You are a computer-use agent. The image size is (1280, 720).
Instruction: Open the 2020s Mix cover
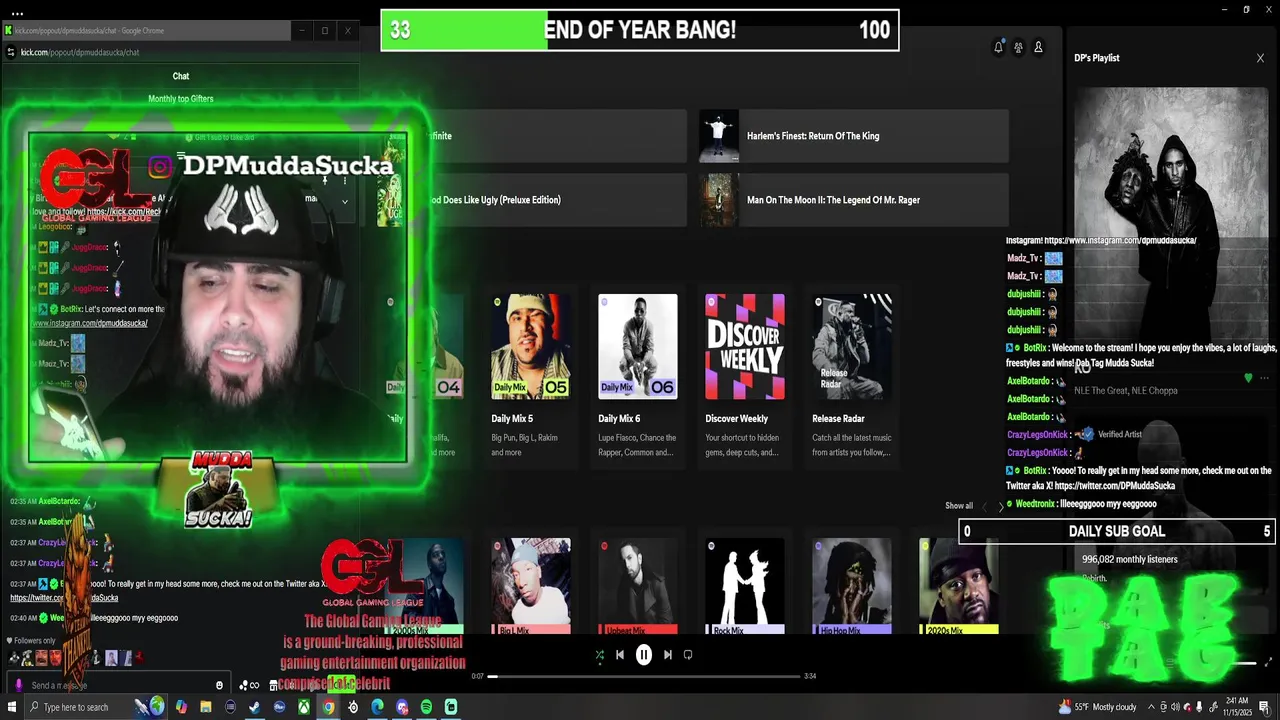(959, 586)
